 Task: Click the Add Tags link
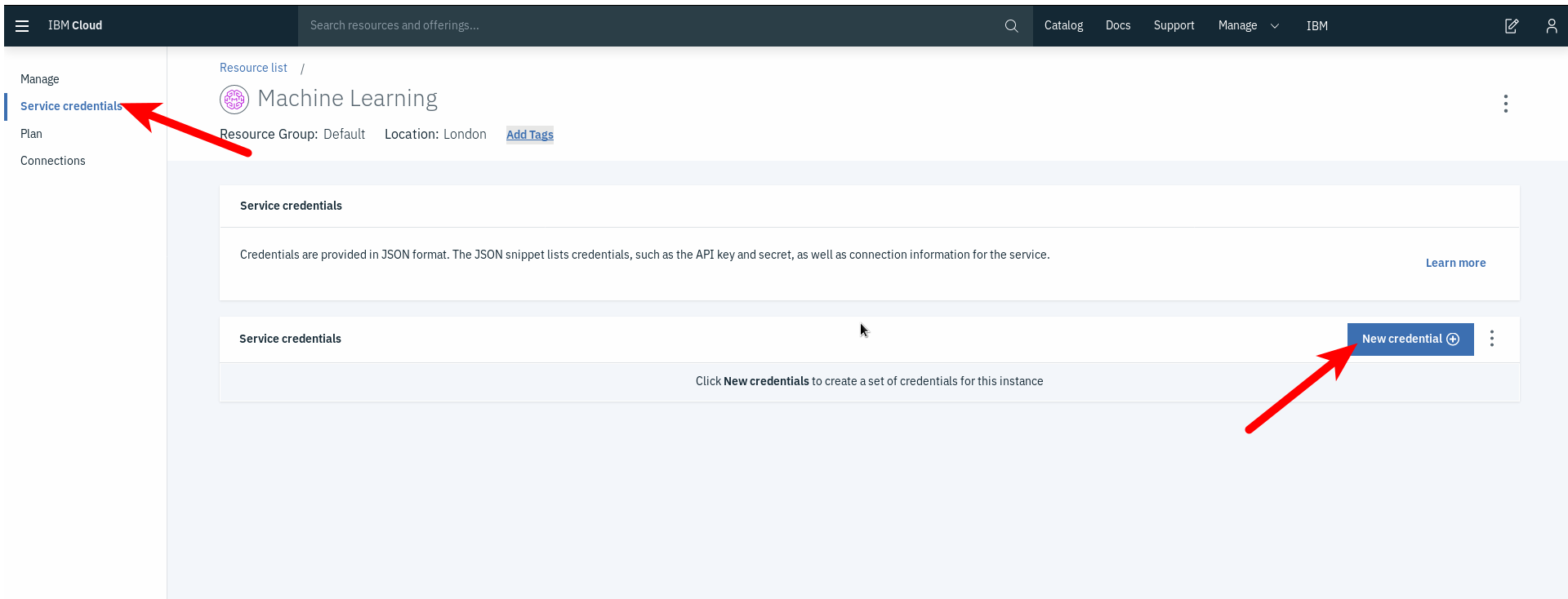coord(530,135)
